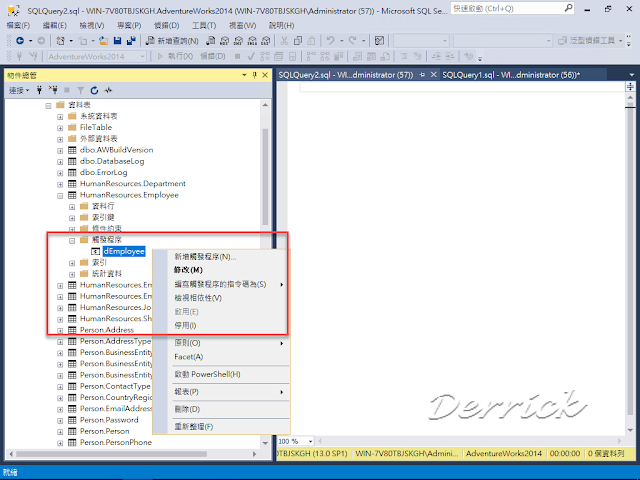640x480 pixels.
Task: Click the stop square icon in query toolbar
Action: click(237, 56)
